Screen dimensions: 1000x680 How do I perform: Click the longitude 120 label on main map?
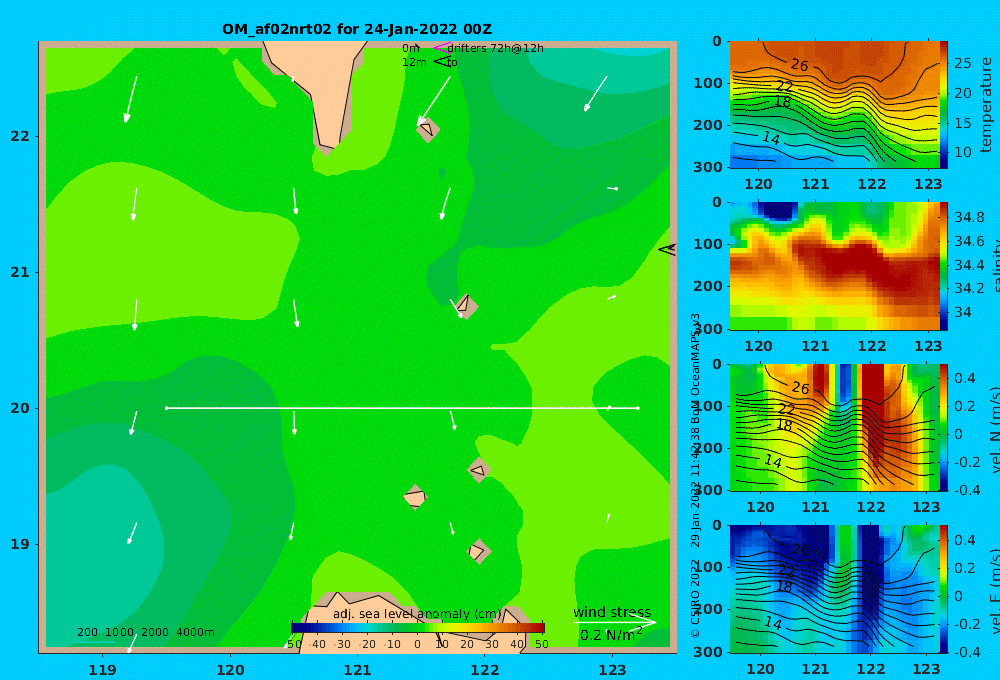click(x=230, y=670)
